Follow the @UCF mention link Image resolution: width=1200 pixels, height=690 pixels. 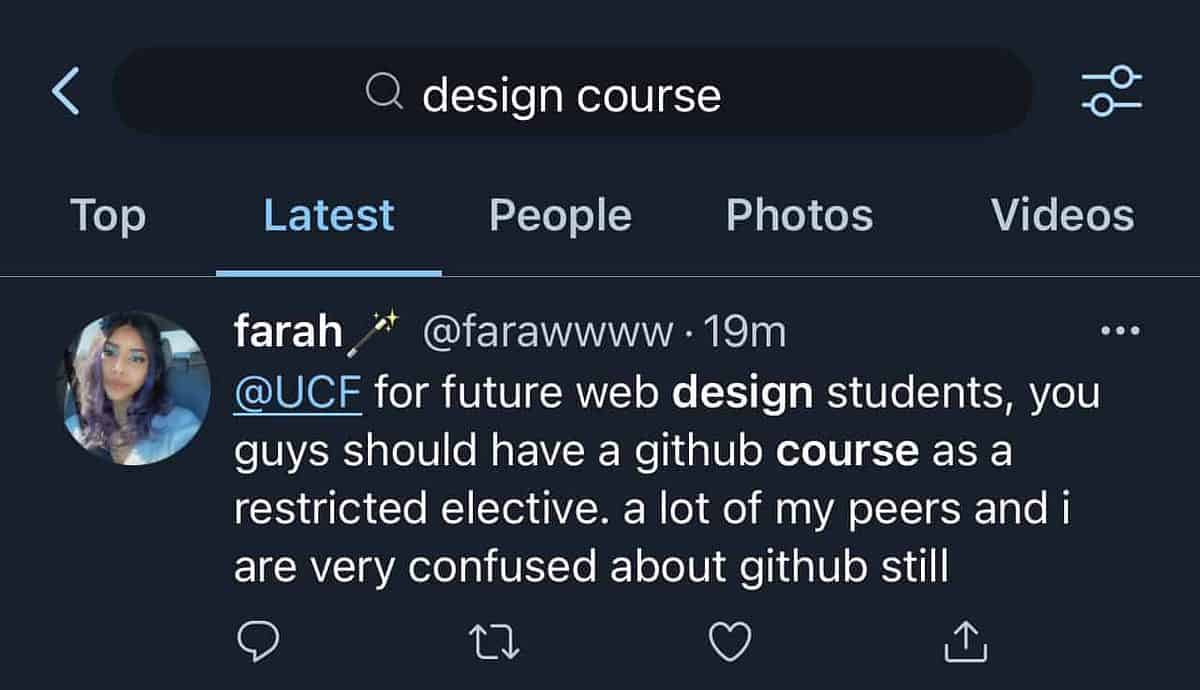297,393
